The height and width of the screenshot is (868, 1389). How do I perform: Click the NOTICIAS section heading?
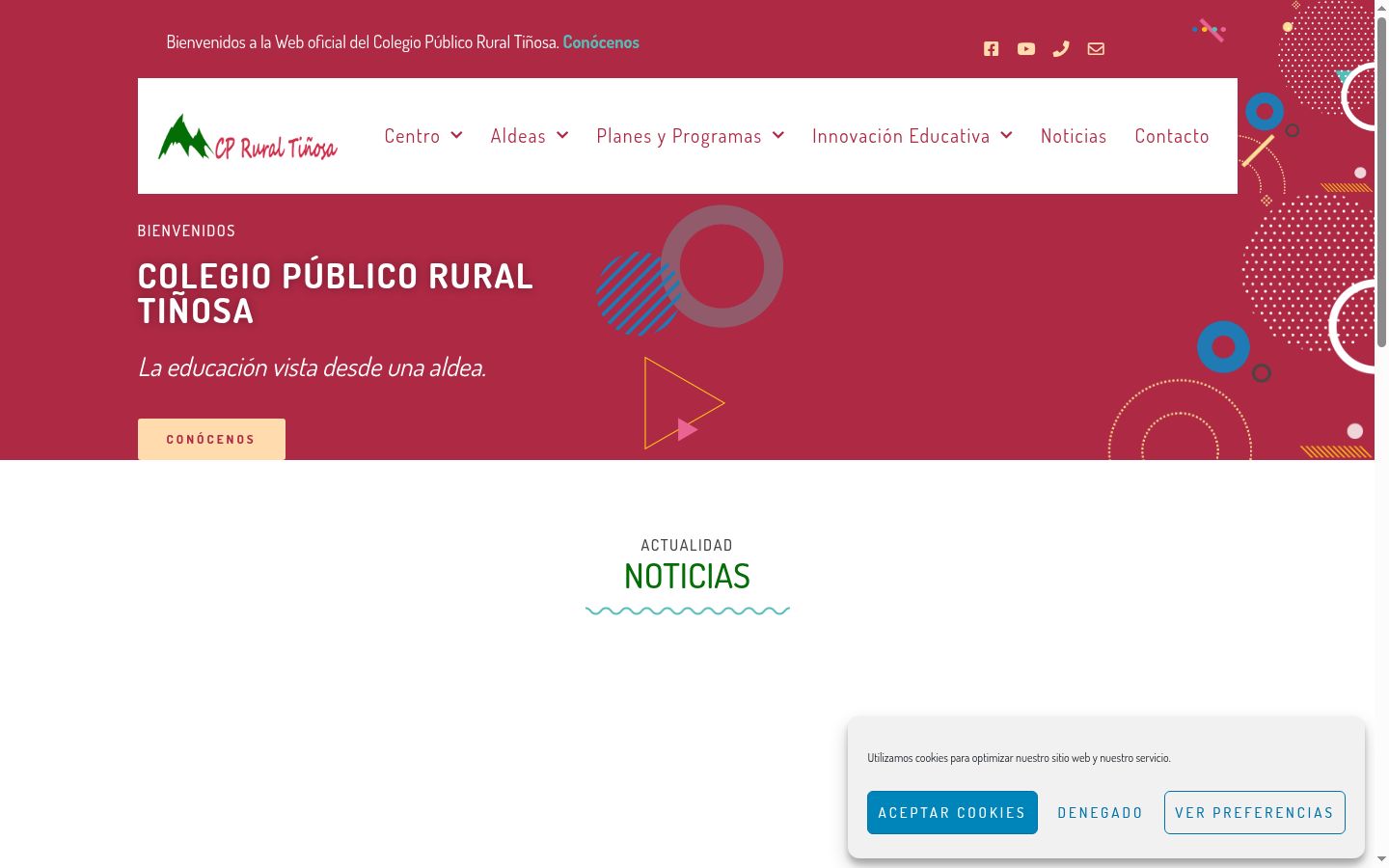[x=687, y=577]
